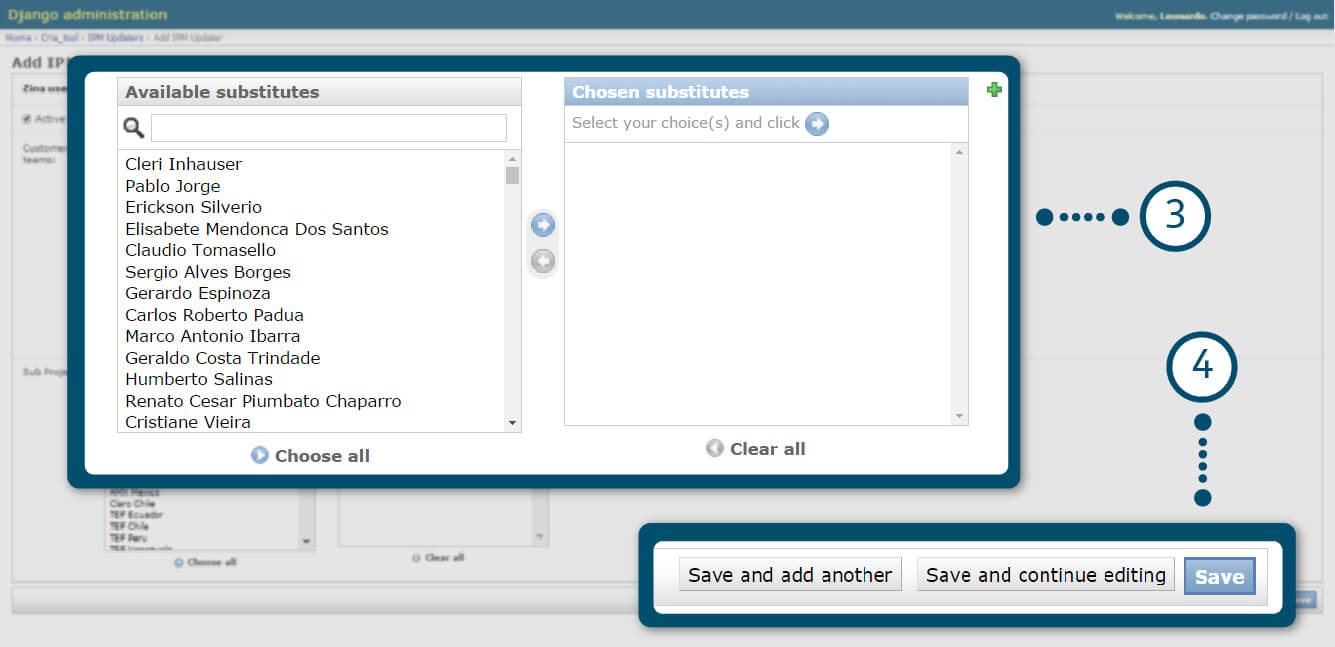Open the Home breadcrumb link
The height and width of the screenshot is (647, 1335).
pos(18,38)
